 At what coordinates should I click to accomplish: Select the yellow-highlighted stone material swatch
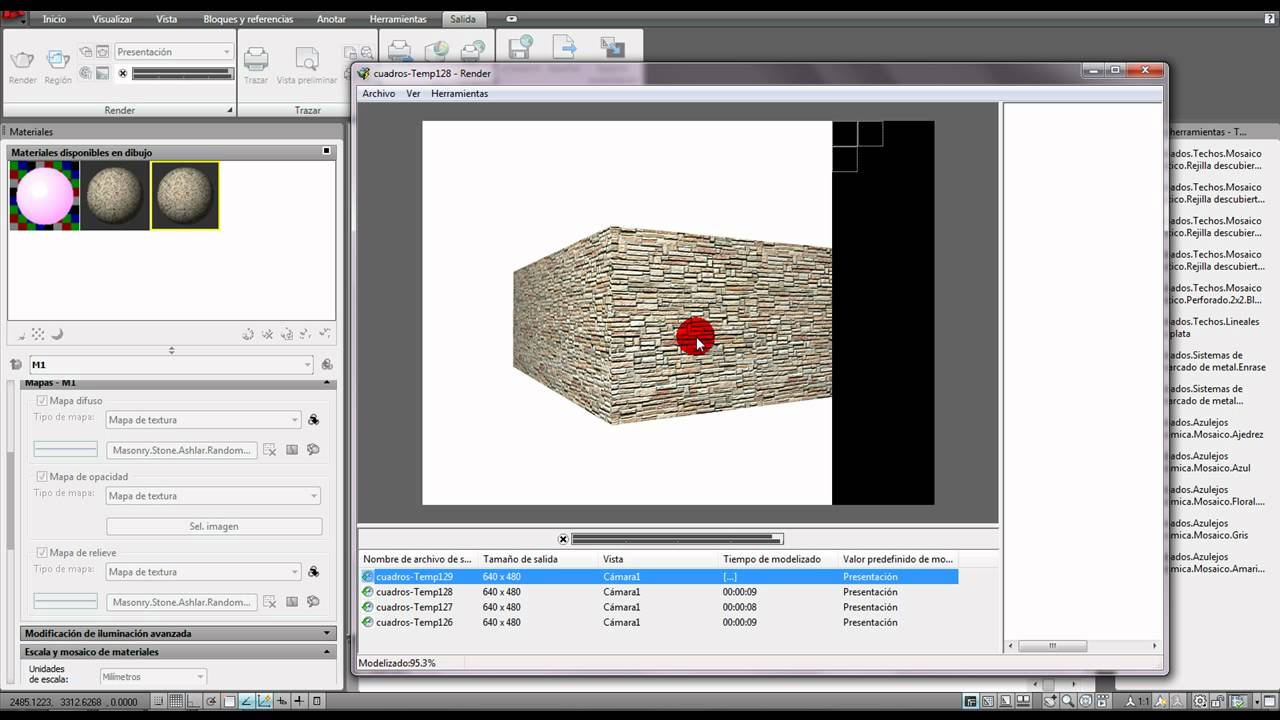tap(185, 196)
